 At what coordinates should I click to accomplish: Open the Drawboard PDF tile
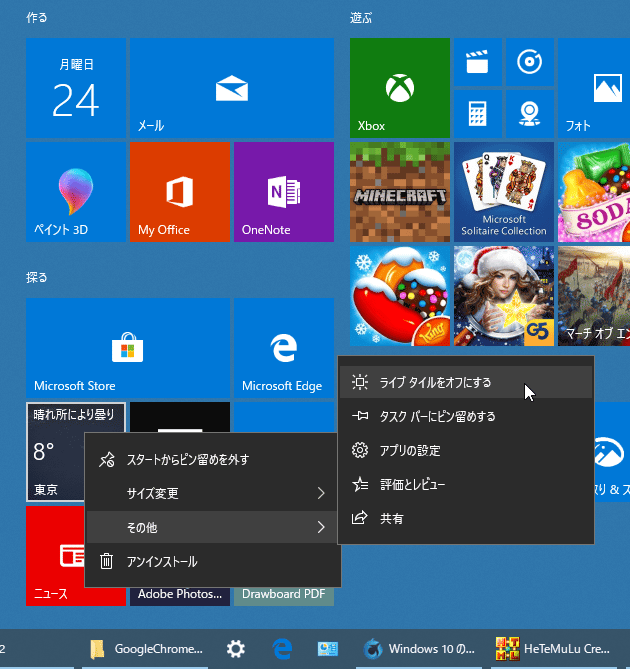coord(284,596)
